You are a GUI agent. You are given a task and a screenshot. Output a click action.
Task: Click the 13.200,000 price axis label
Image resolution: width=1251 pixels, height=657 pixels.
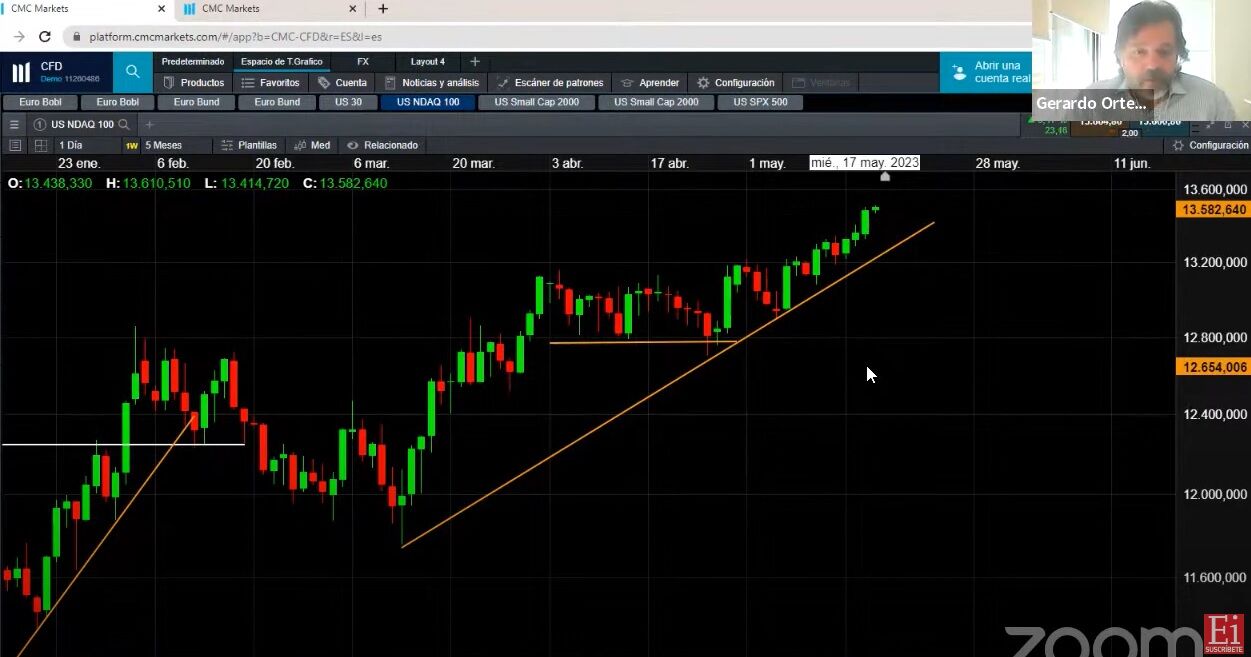(1214, 263)
